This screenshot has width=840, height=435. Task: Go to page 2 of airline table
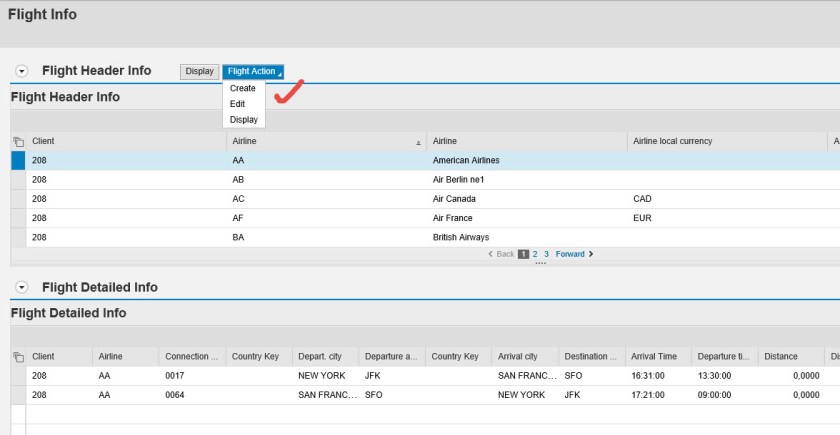pos(535,254)
